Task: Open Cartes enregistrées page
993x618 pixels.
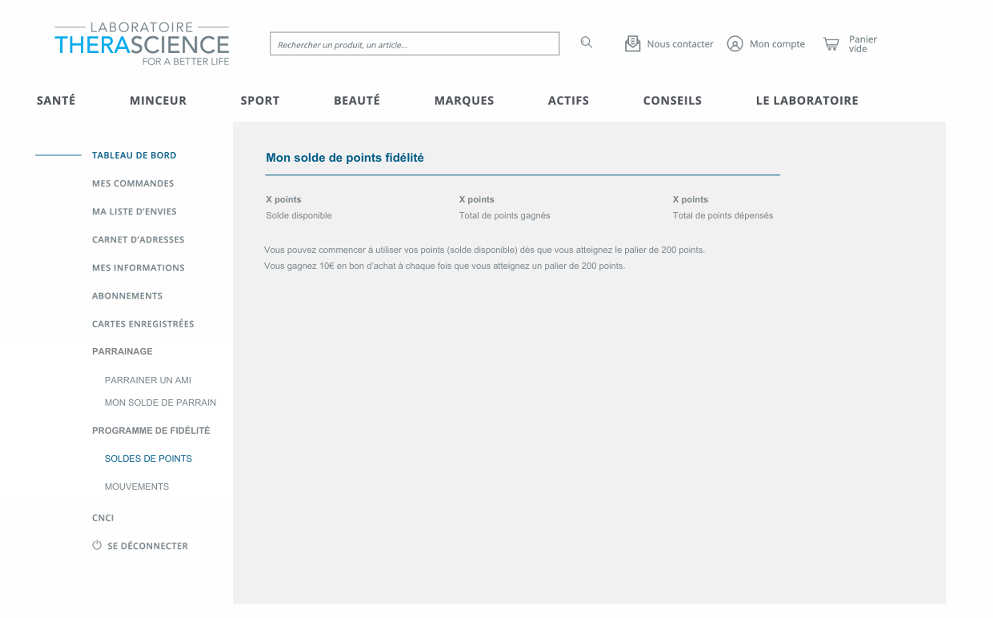Action: point(143,324)
